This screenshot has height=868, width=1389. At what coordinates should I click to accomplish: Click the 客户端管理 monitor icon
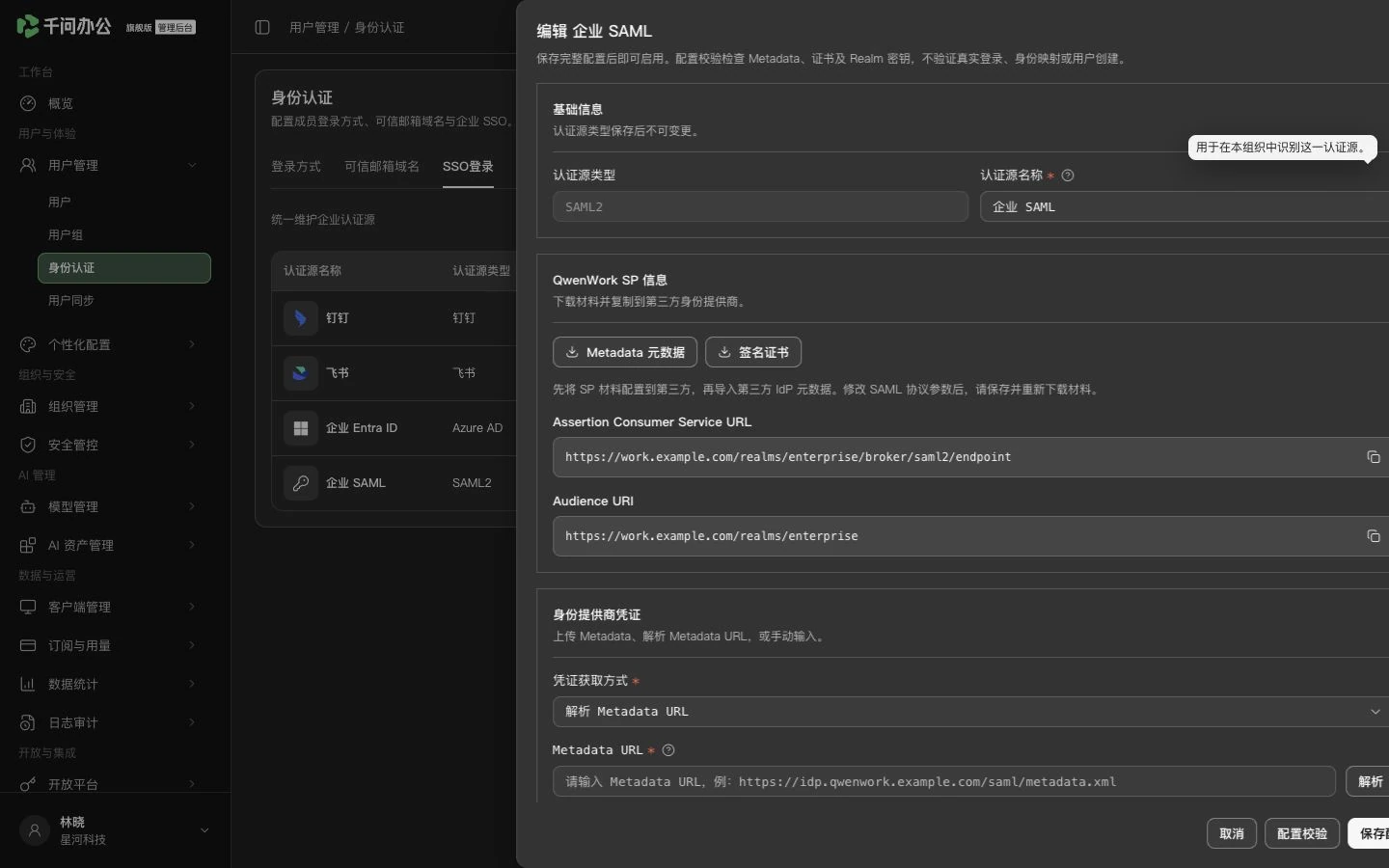[x=28, y=607]
